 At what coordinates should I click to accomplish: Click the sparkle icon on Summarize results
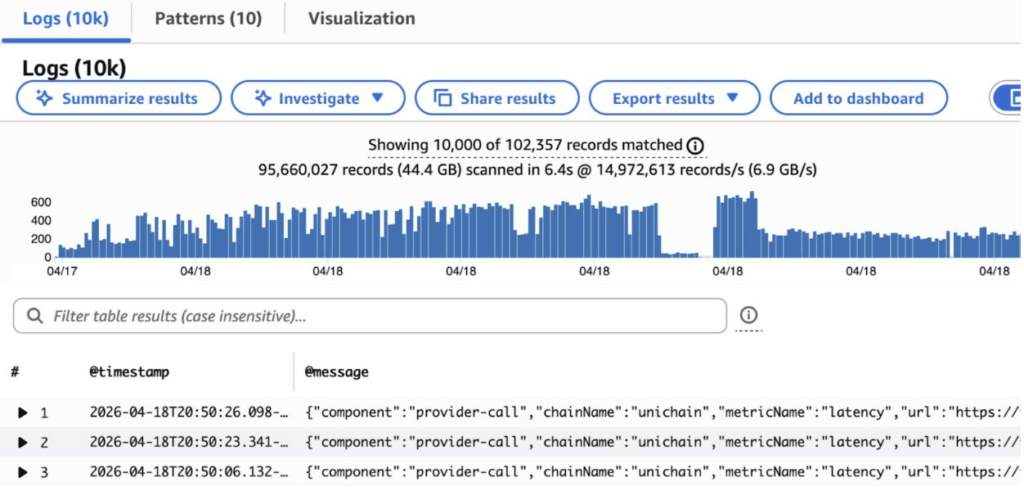click(45, 98)
